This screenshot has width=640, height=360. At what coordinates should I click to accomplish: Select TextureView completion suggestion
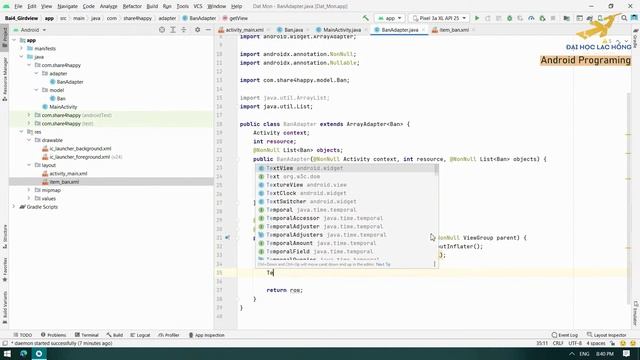tap(346, 185)
